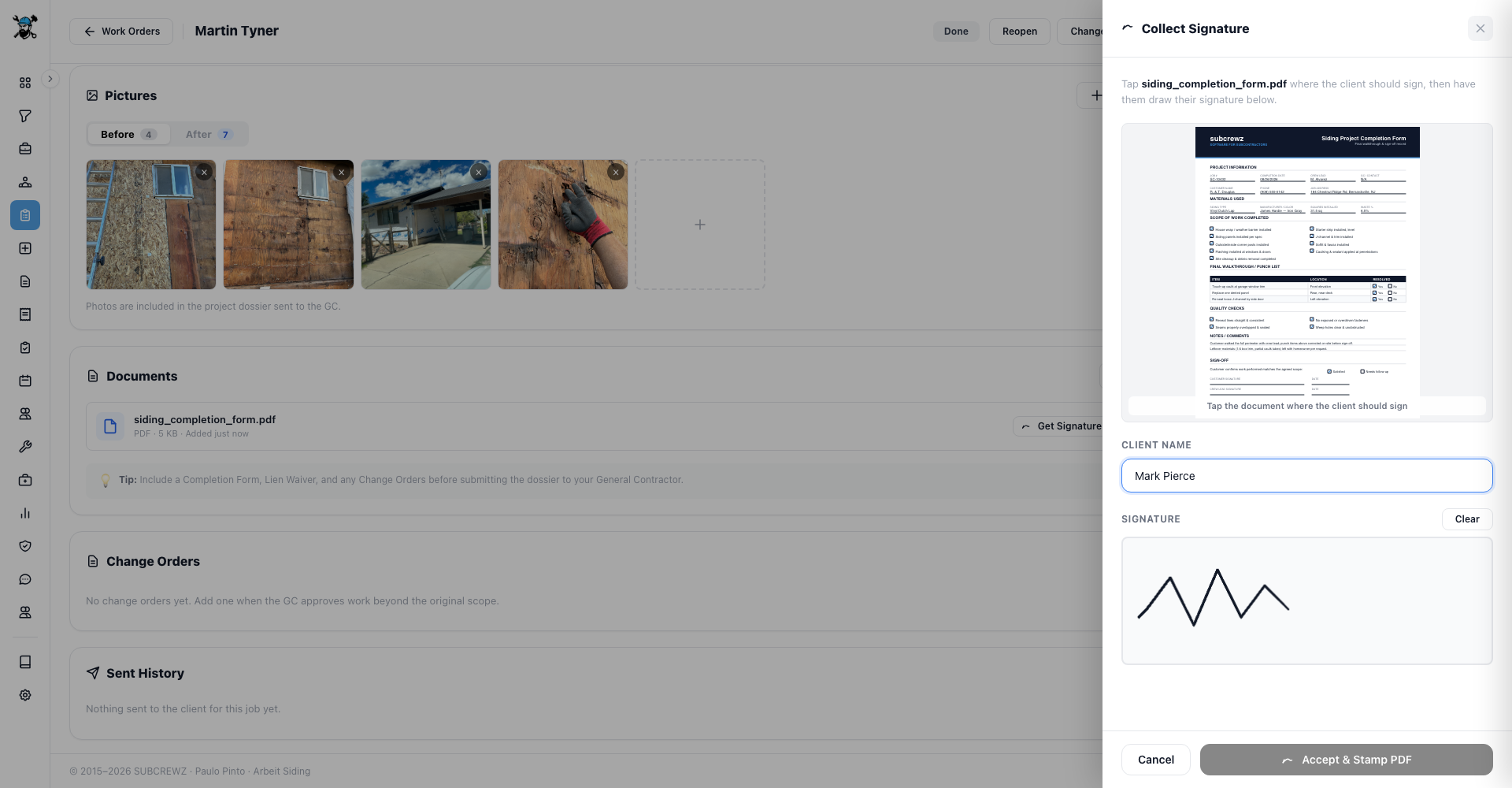Open the chat bubble messages icon

tap(25, 579)
